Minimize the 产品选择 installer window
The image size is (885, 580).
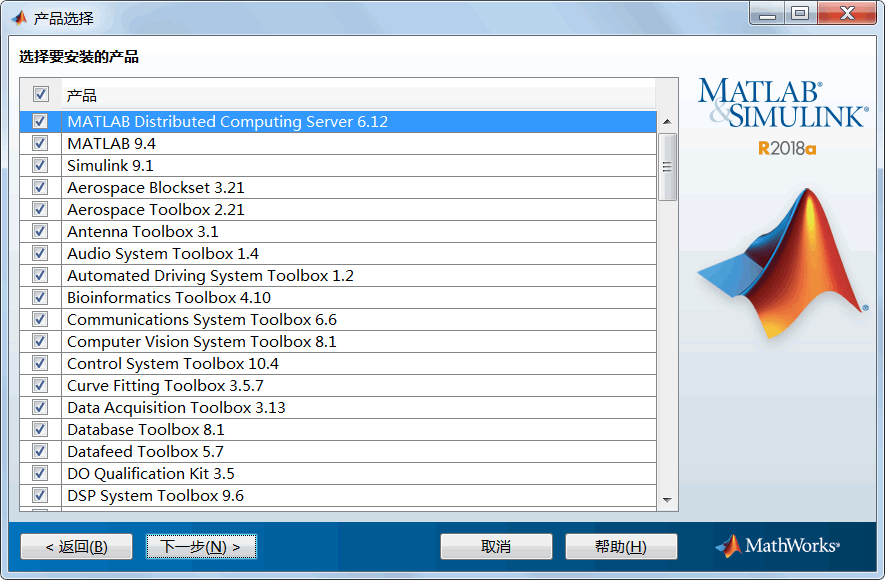[768, 14]
